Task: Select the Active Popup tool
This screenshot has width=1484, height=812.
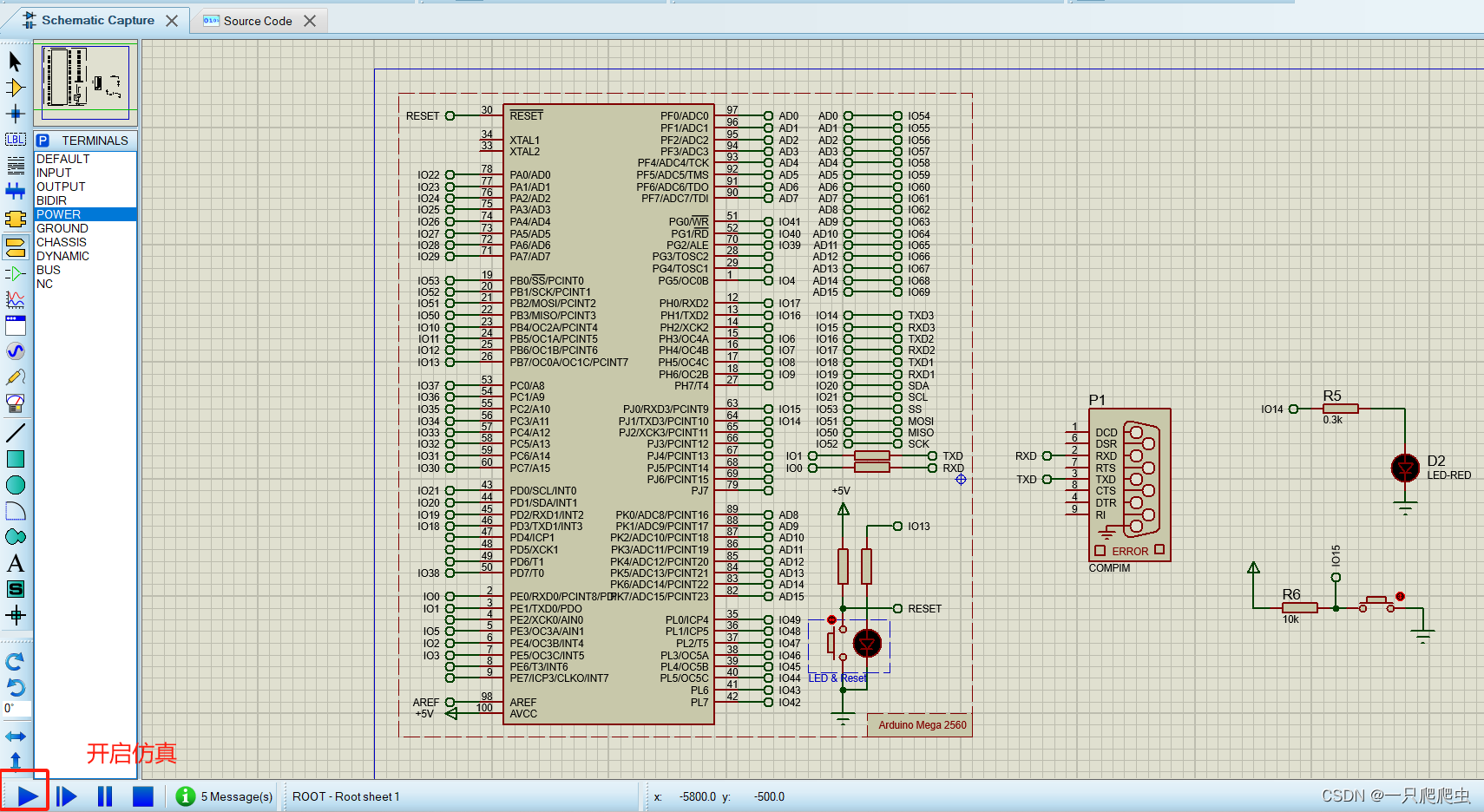Action: coord(15,326)
